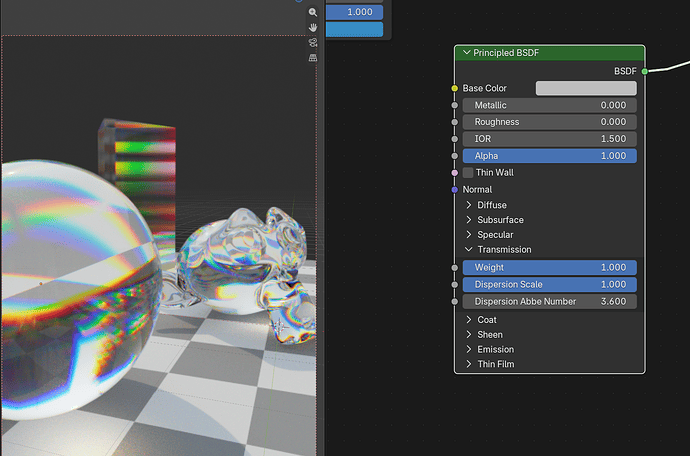Click the Dispersion Scale slider
This screenshot has height=456, width=690.
click(x=550, y=284)
